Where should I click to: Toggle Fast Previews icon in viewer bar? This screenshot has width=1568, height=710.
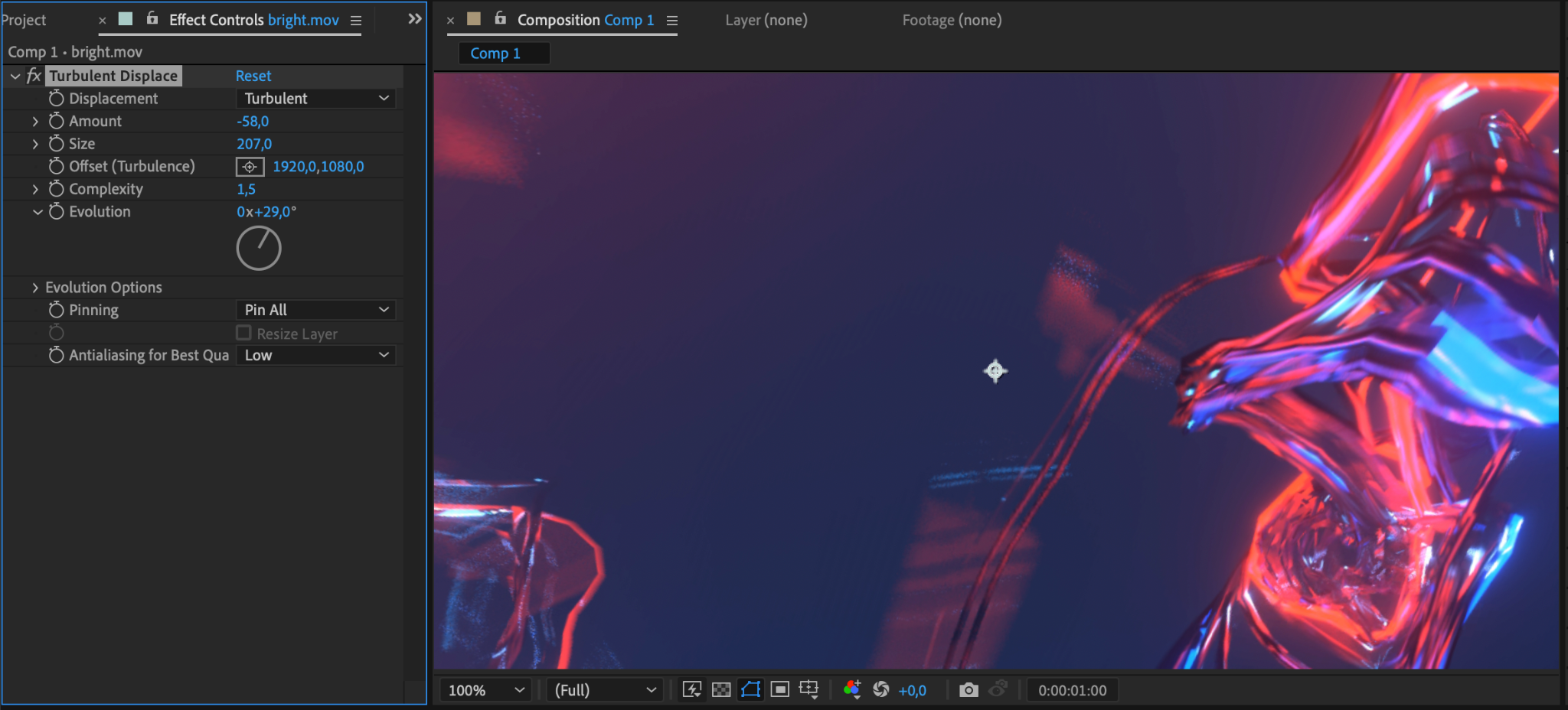[x=691, y=689]
